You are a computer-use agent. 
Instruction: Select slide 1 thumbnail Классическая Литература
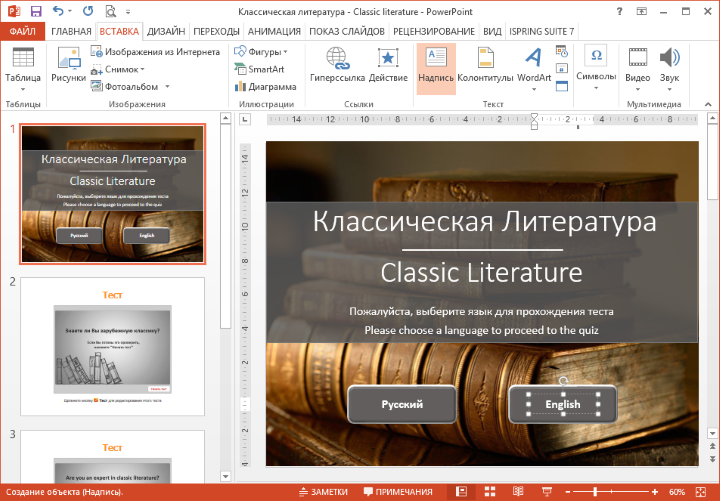[x=112, y=194]
